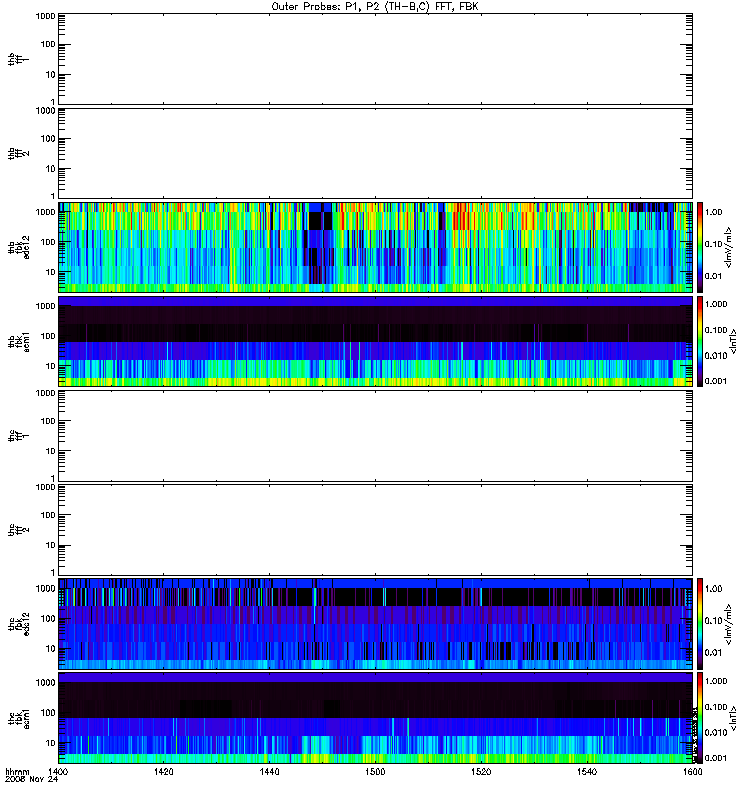Click the 1000 y-tick of the thc fff 2 panel
Screen dimensions: 750x800
[45, 487]
